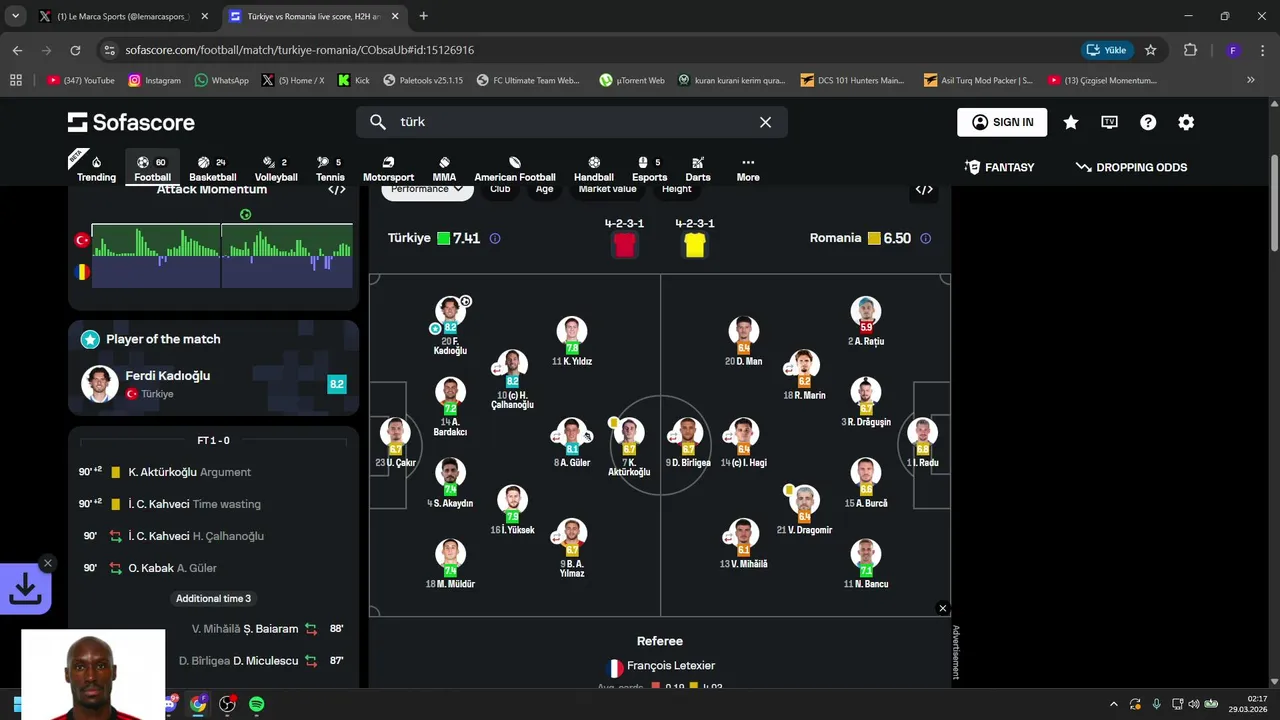Open the Motorsport tab

tap(388, 168)
